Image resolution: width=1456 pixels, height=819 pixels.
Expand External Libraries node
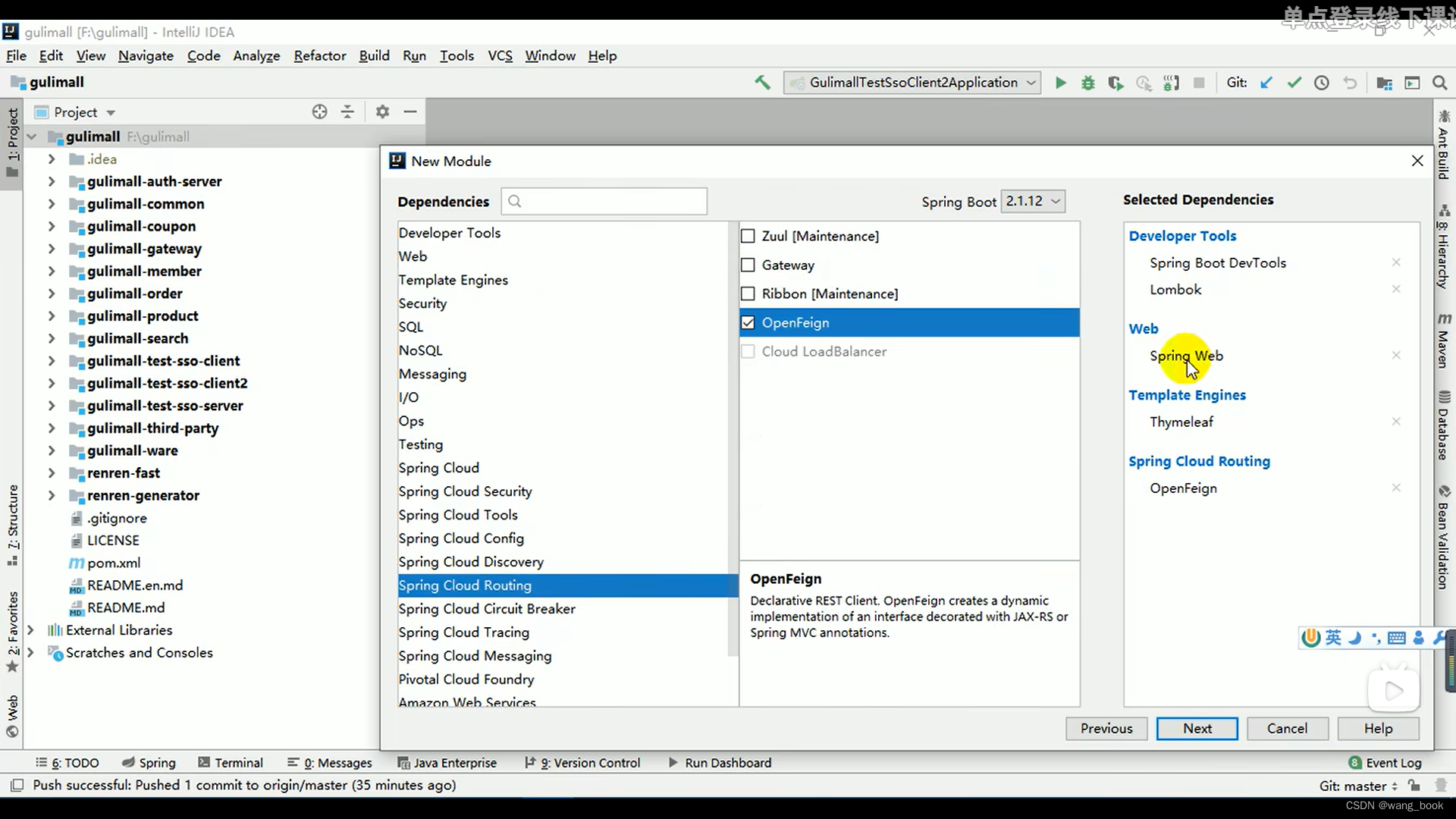click(x=30, y=629)
